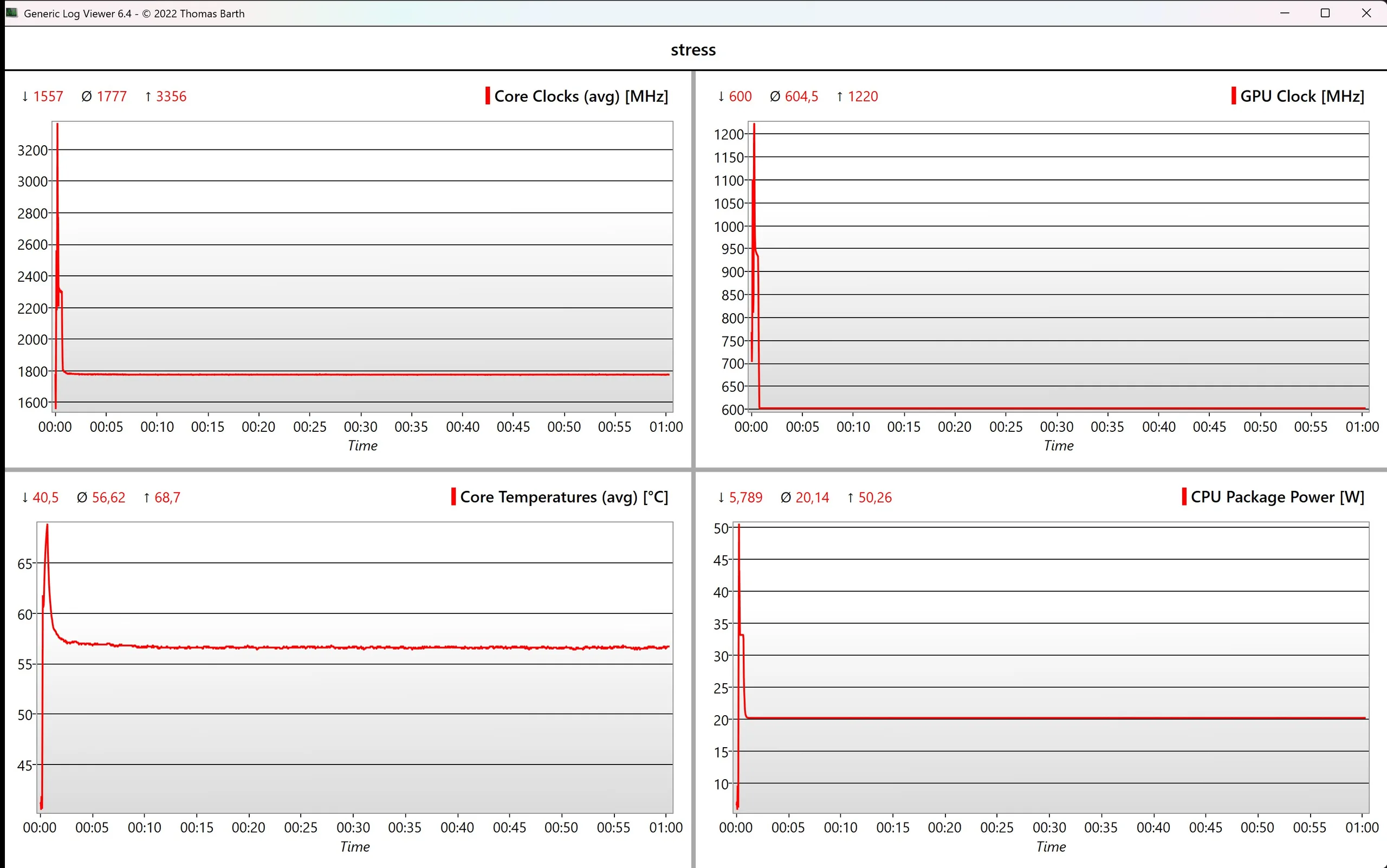Click Core Clocks maximum value 3356
The height and width of the screenshot is (868, 1387).
pyautogui.click(x=171, y=96)
